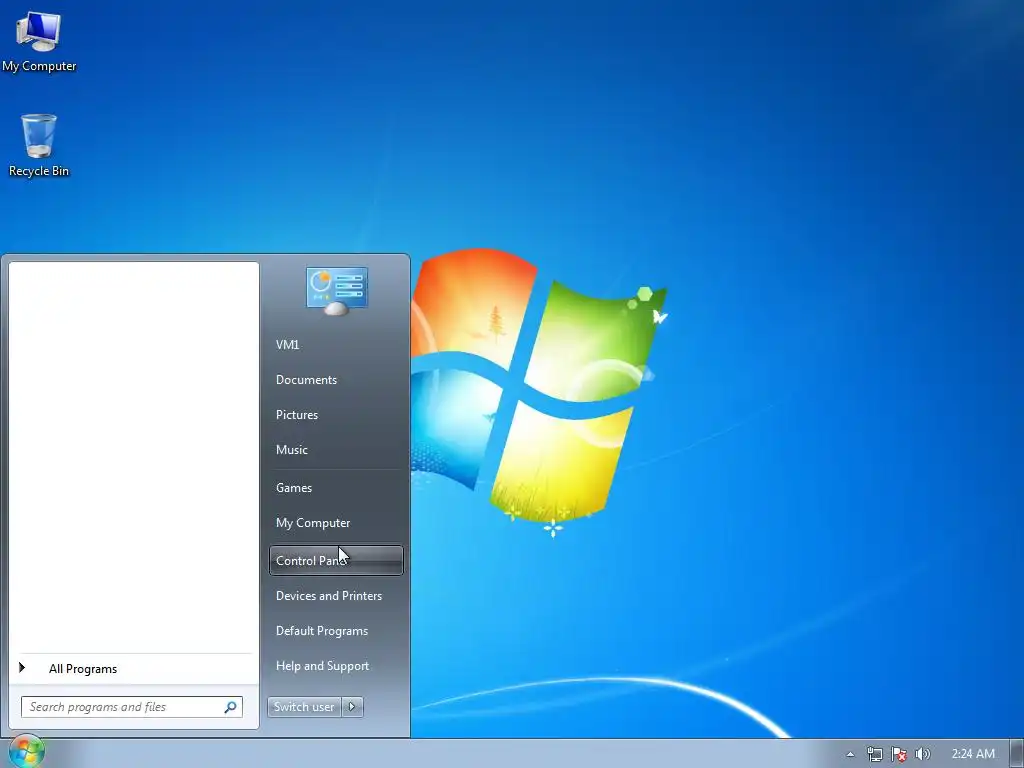The height and width of the screenshot is (768, 1024).
Task: Open Games from the Start menu
Action: (336, 488)
